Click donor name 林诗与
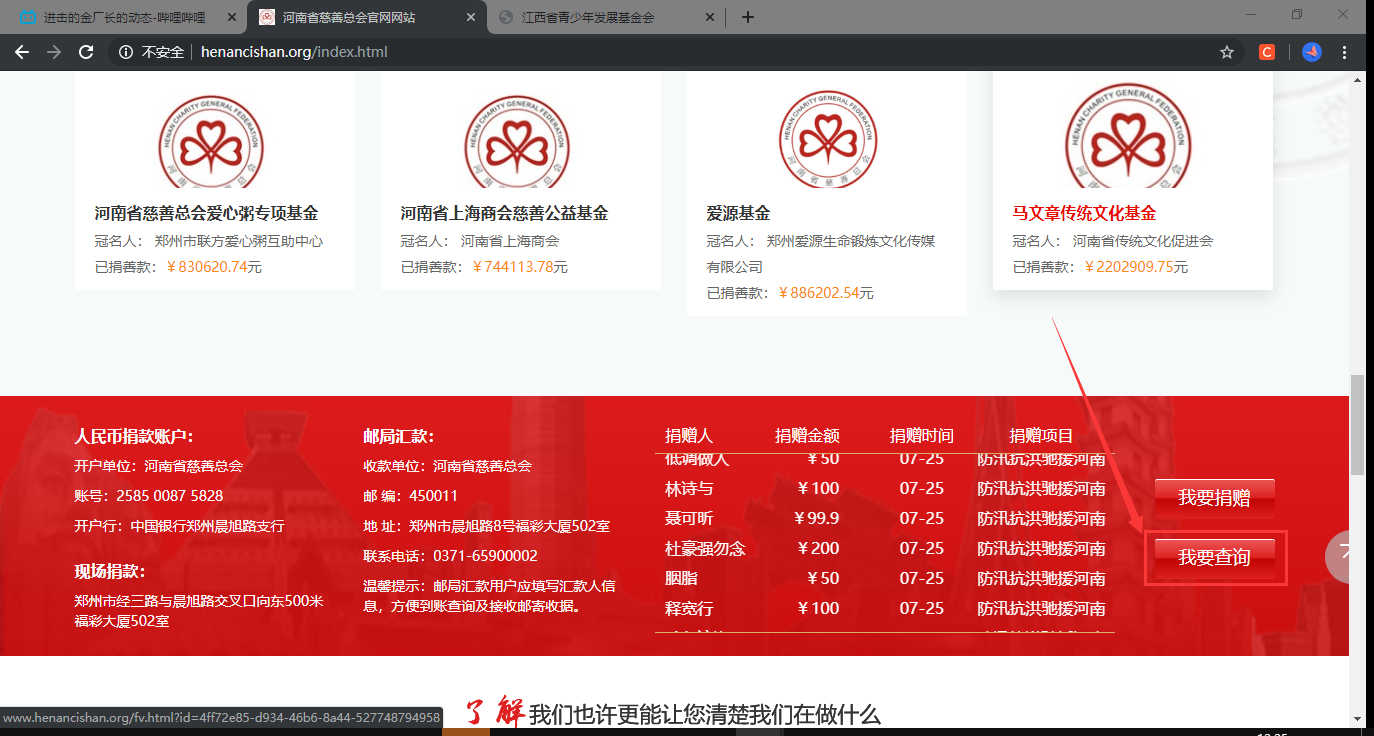This screenshot has width=1374, height=736. coord(689,489)
